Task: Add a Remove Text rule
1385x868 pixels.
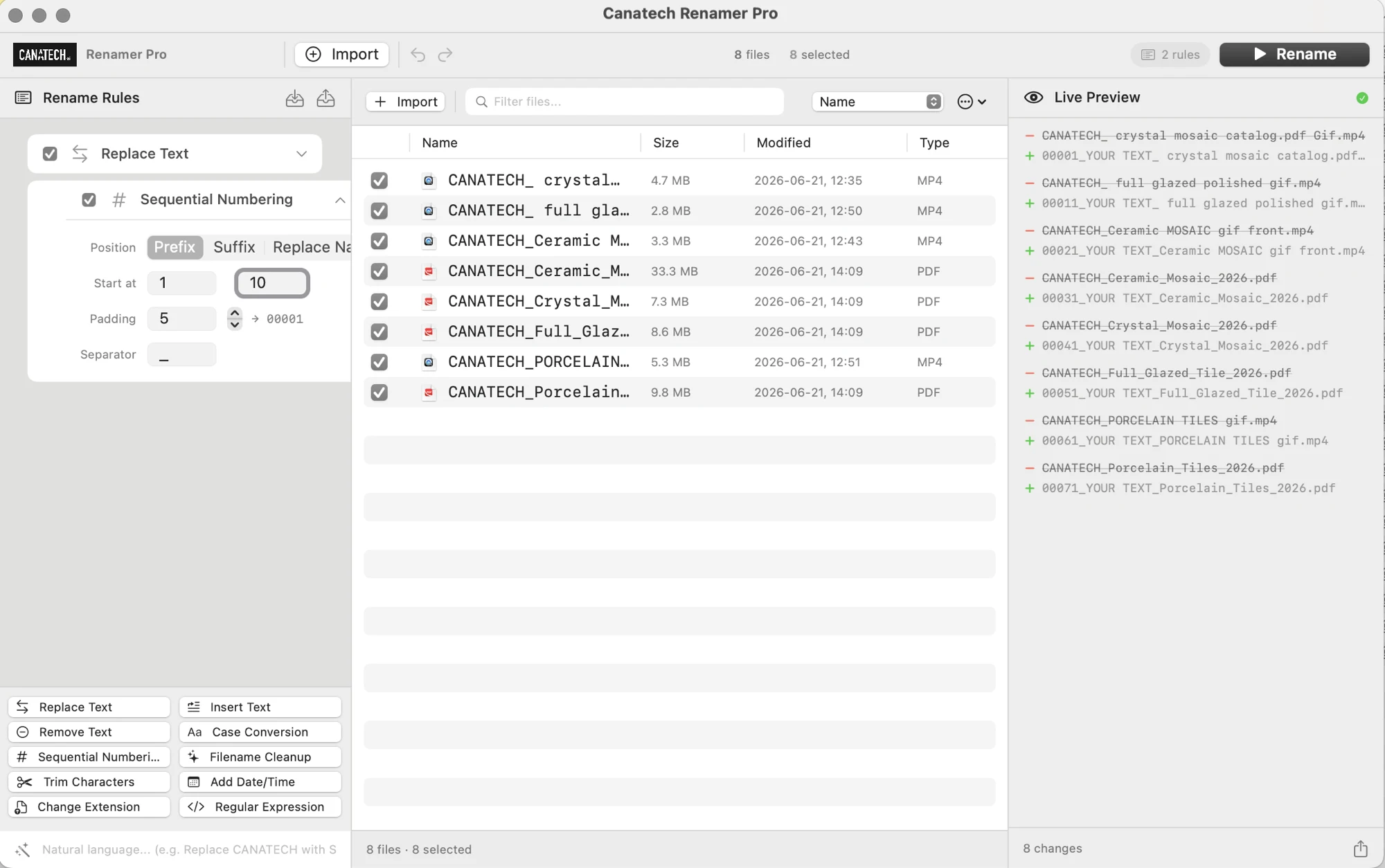Action: [89, 732]
